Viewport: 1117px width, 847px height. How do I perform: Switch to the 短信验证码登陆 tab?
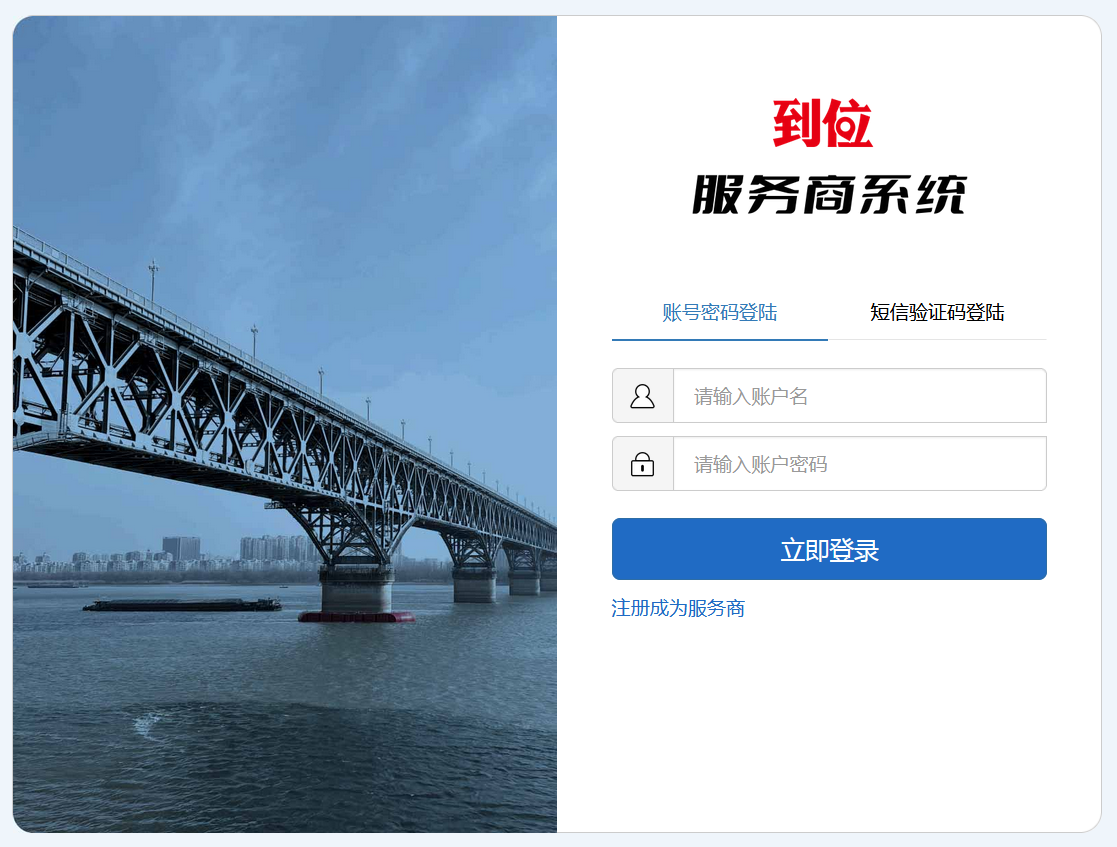pos(937,312)
